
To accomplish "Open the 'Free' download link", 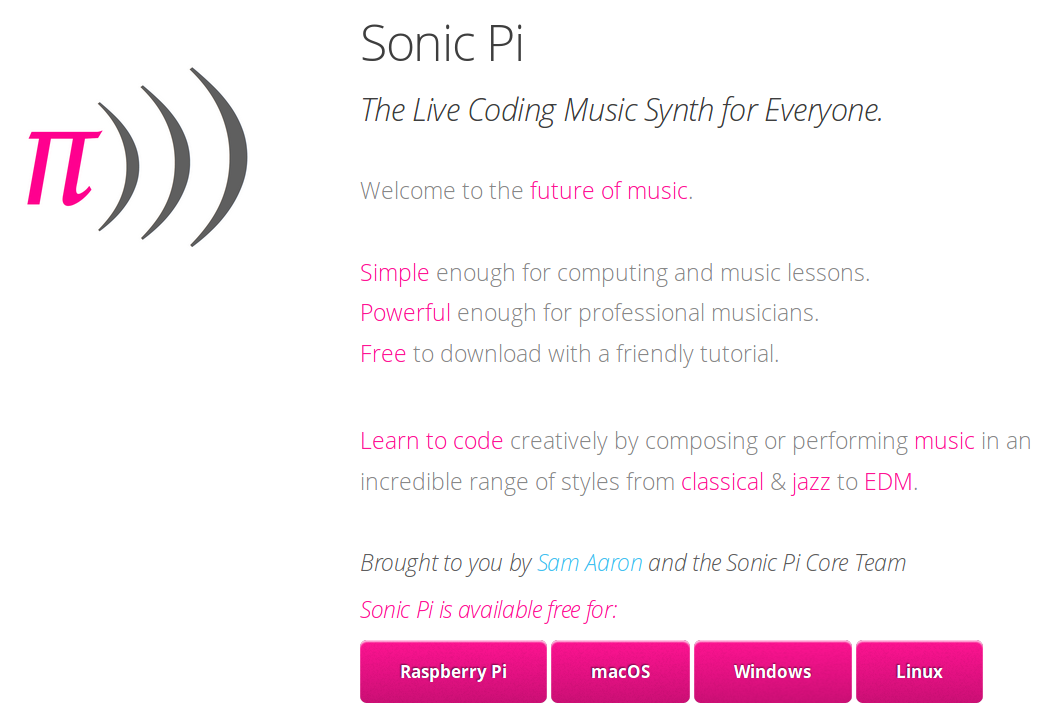I will (383, 352).
